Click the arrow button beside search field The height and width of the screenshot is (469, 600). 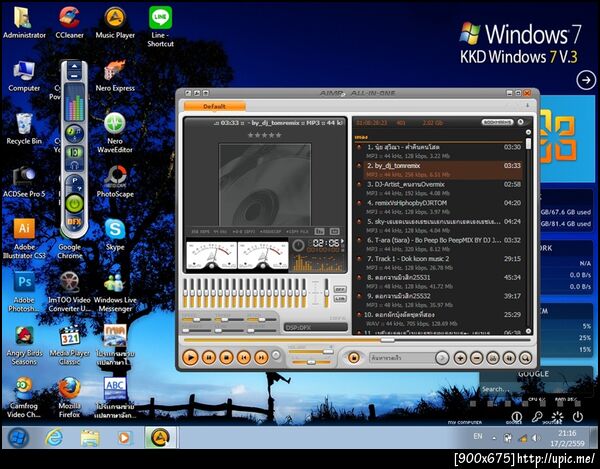pos(442,358)
